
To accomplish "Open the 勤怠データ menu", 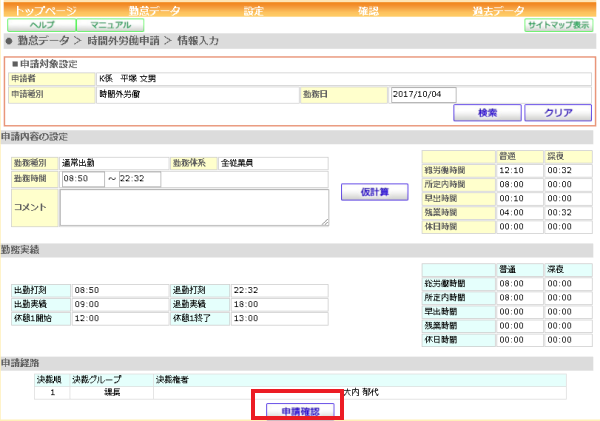I will pos(154,10).
